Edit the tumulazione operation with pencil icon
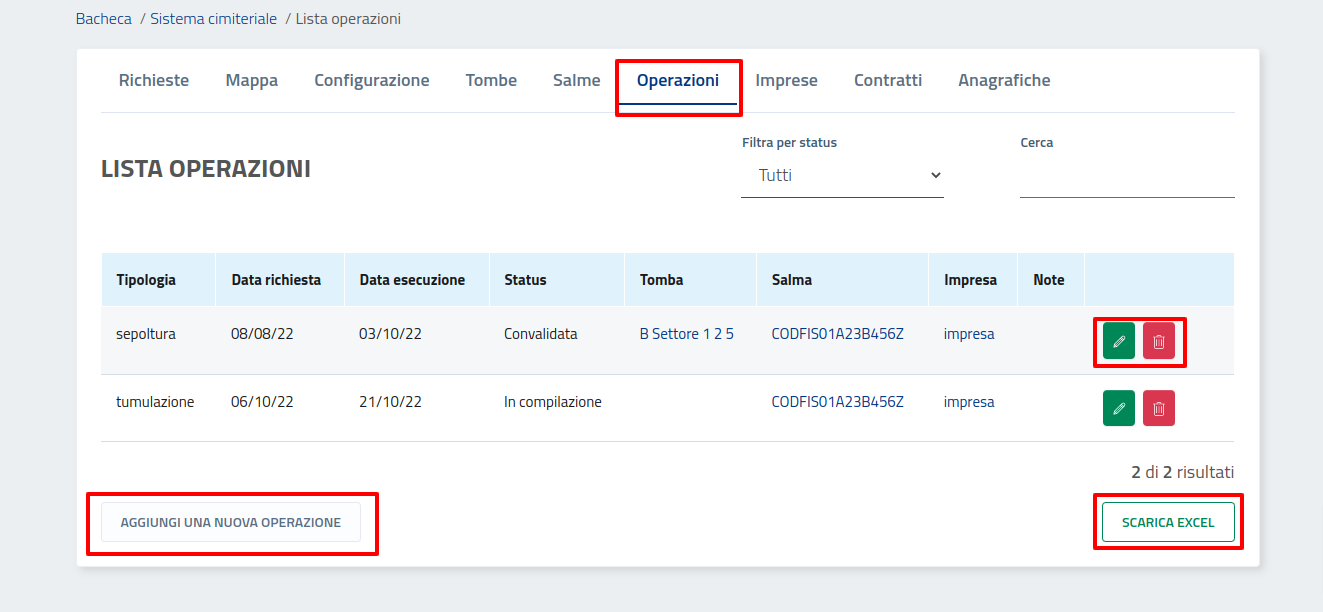The width and height of the screenshot is (1323, 612). 1119,408
